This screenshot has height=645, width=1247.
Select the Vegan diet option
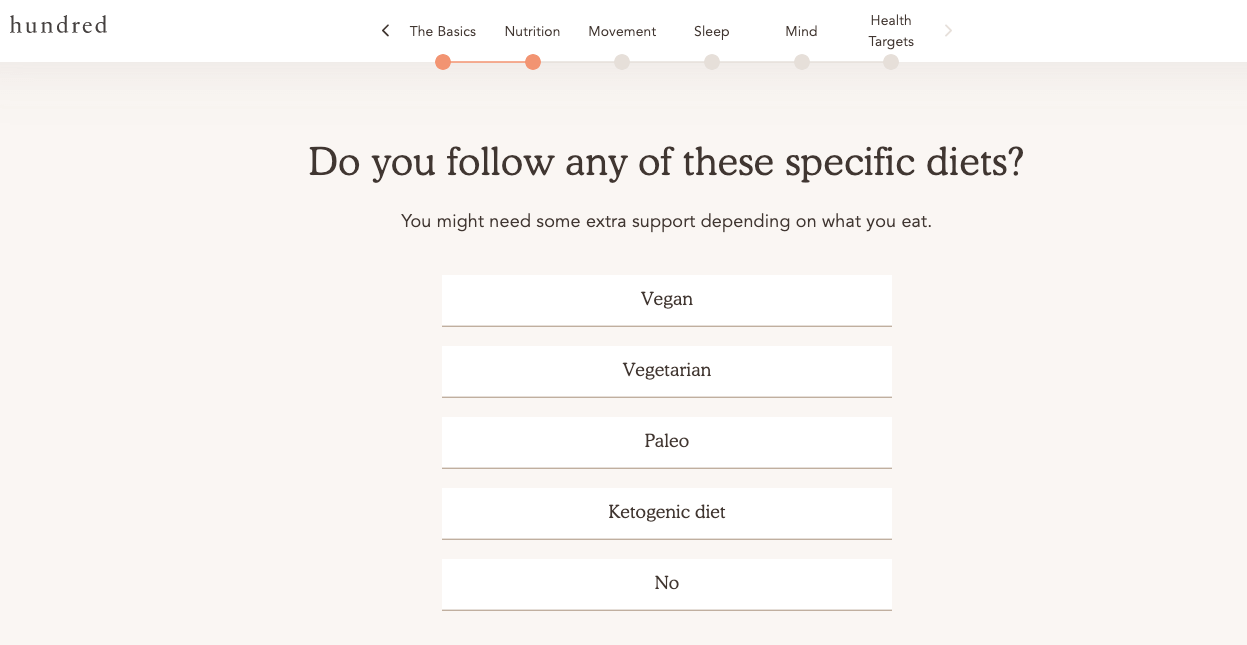point(667,300)
